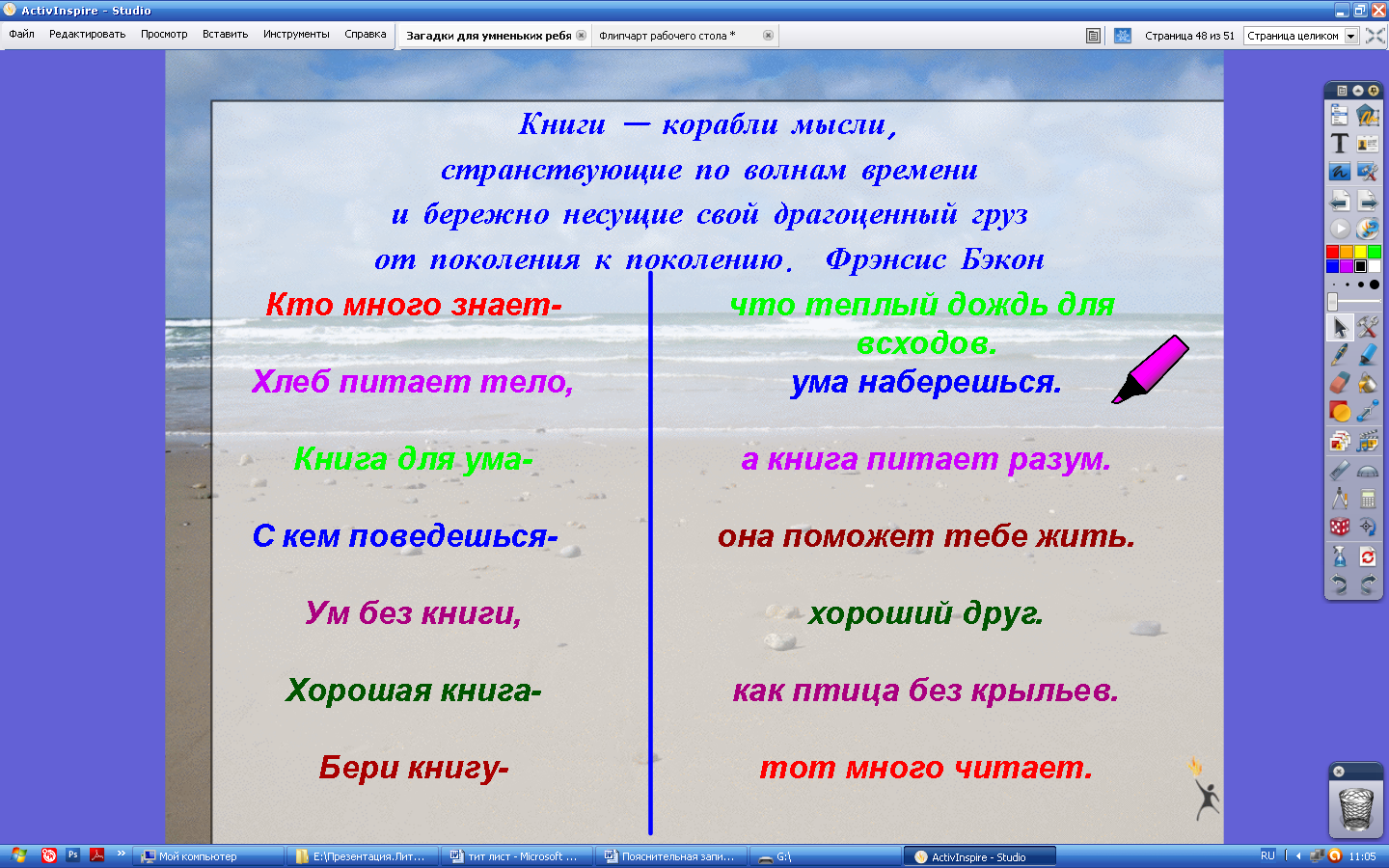Image resolution: width=1389 pixels, height=868 pixels.
Task: Open the Справка menu
Action: 366,34
